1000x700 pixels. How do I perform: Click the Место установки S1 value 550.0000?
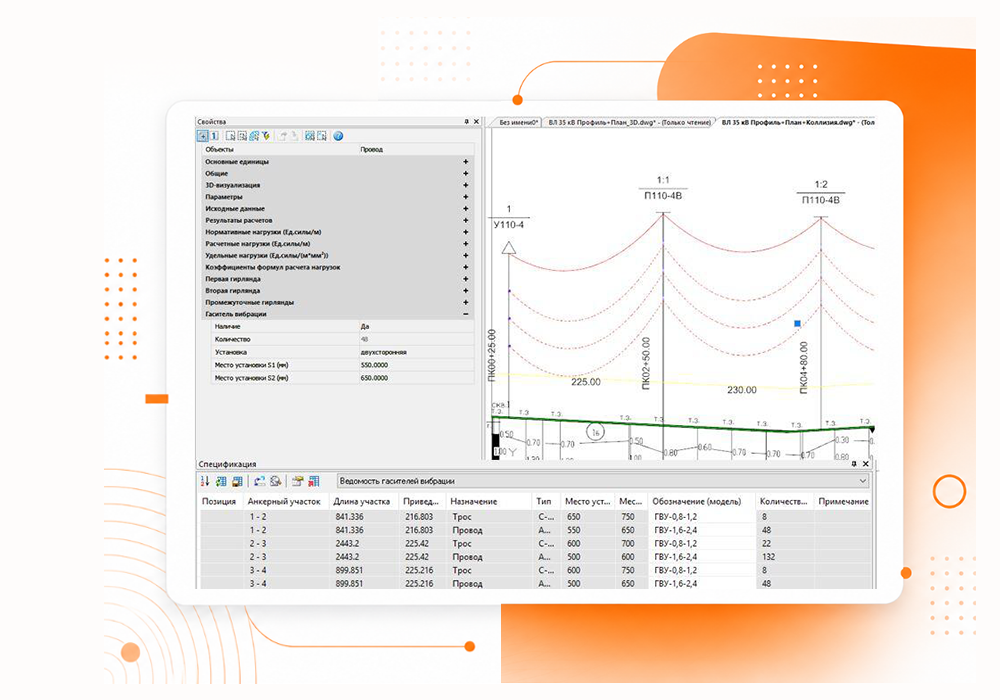coord(416,365)
